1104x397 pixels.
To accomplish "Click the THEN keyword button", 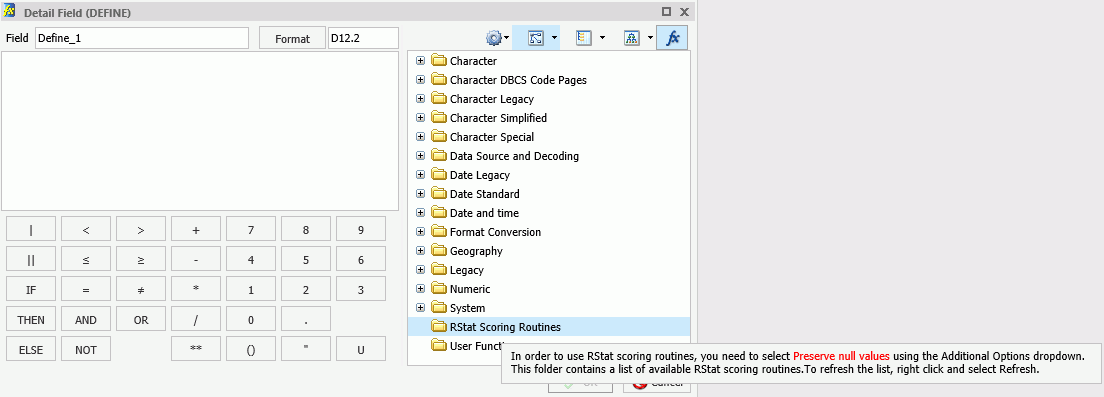I will tap(31, 319).
